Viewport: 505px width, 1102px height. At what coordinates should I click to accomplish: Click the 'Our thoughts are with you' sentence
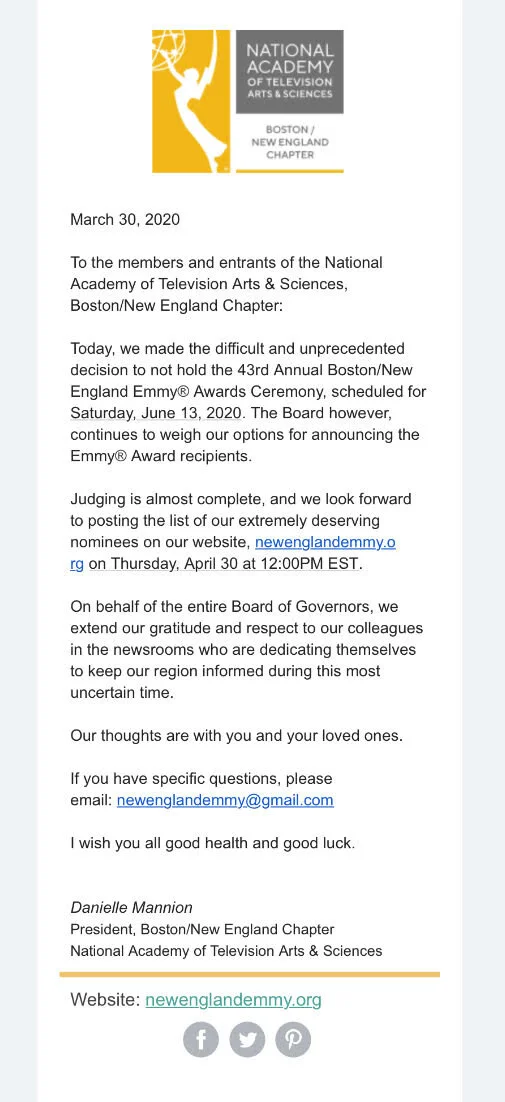pyautogui.click(x=237, y=737)
